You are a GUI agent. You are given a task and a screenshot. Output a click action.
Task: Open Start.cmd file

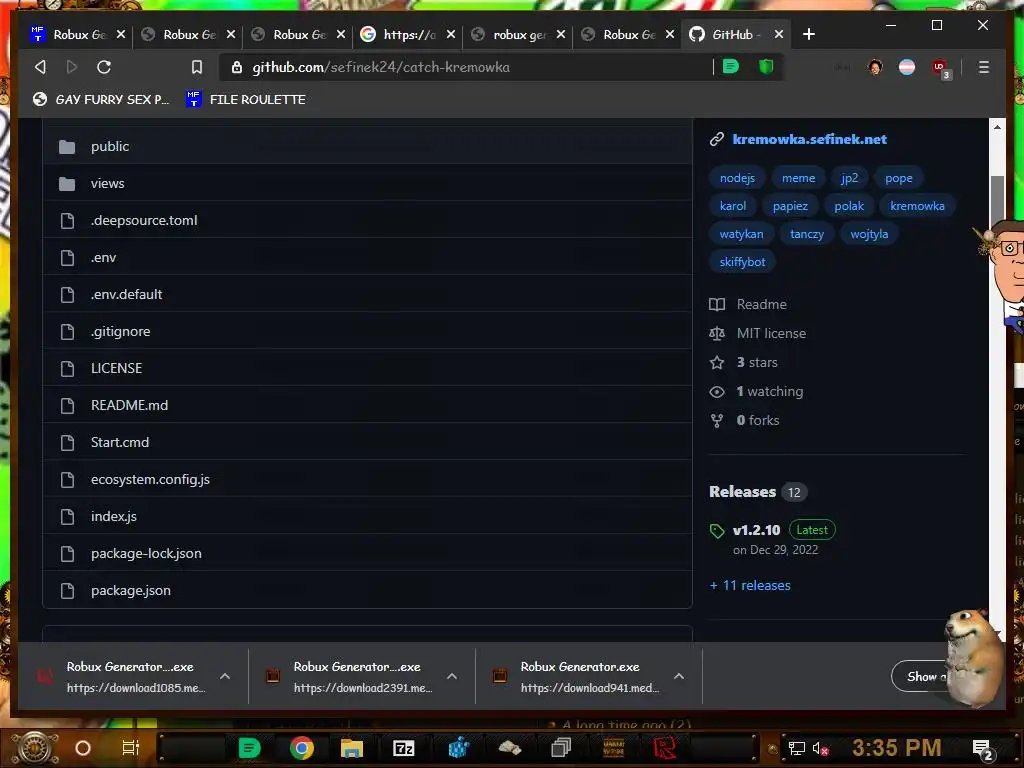pyautogui.click(x=120, y=443)
